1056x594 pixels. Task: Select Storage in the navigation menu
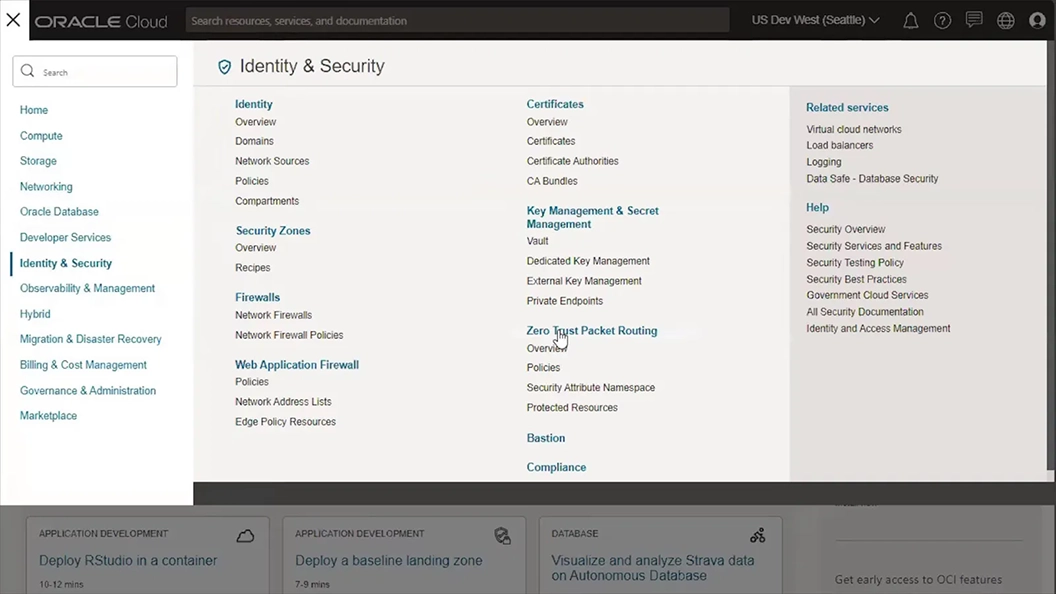pyautogui.click(x=38, y=161)
